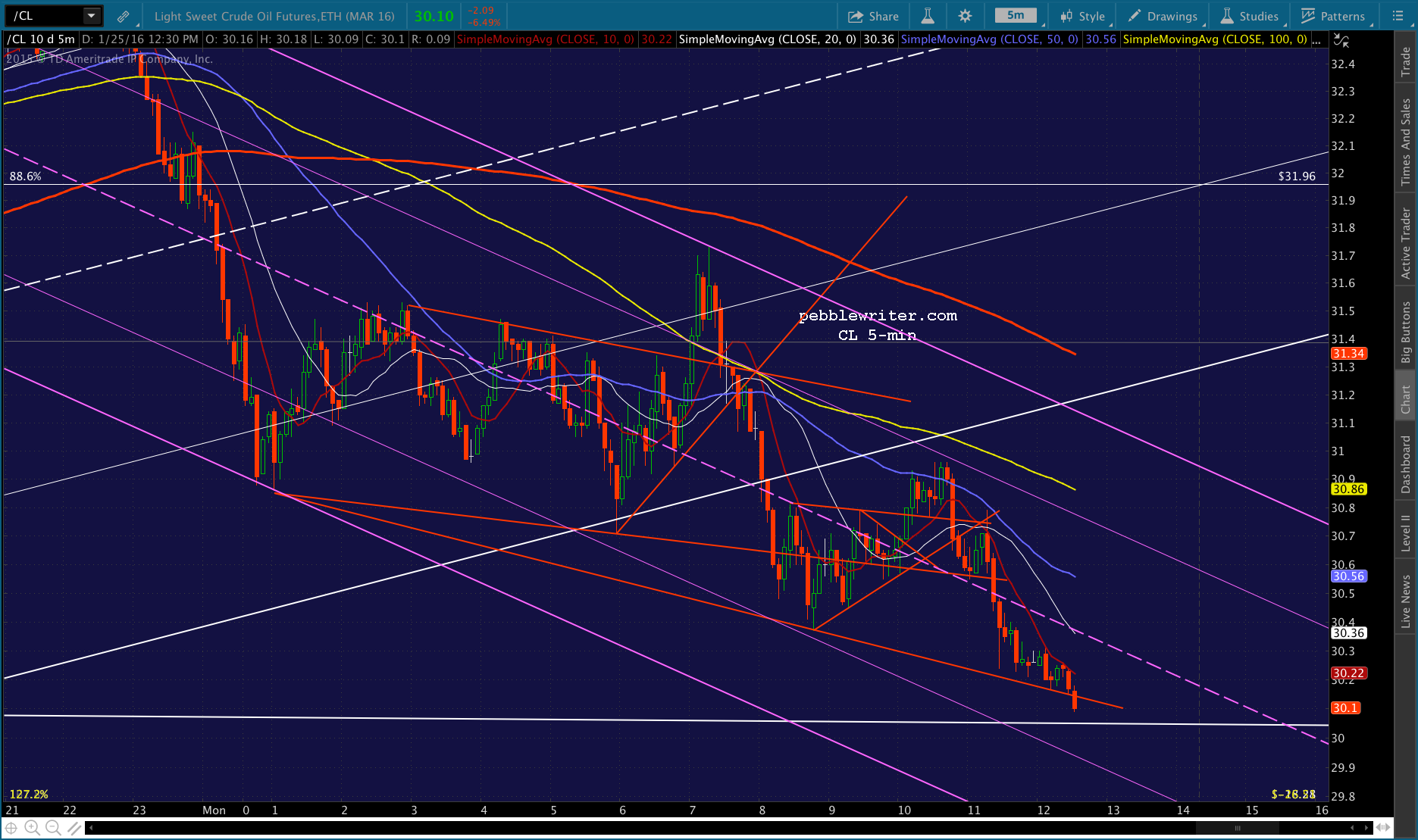Switch to the Trade side tab
The image size is (1418, 840).
(1406, 61)
